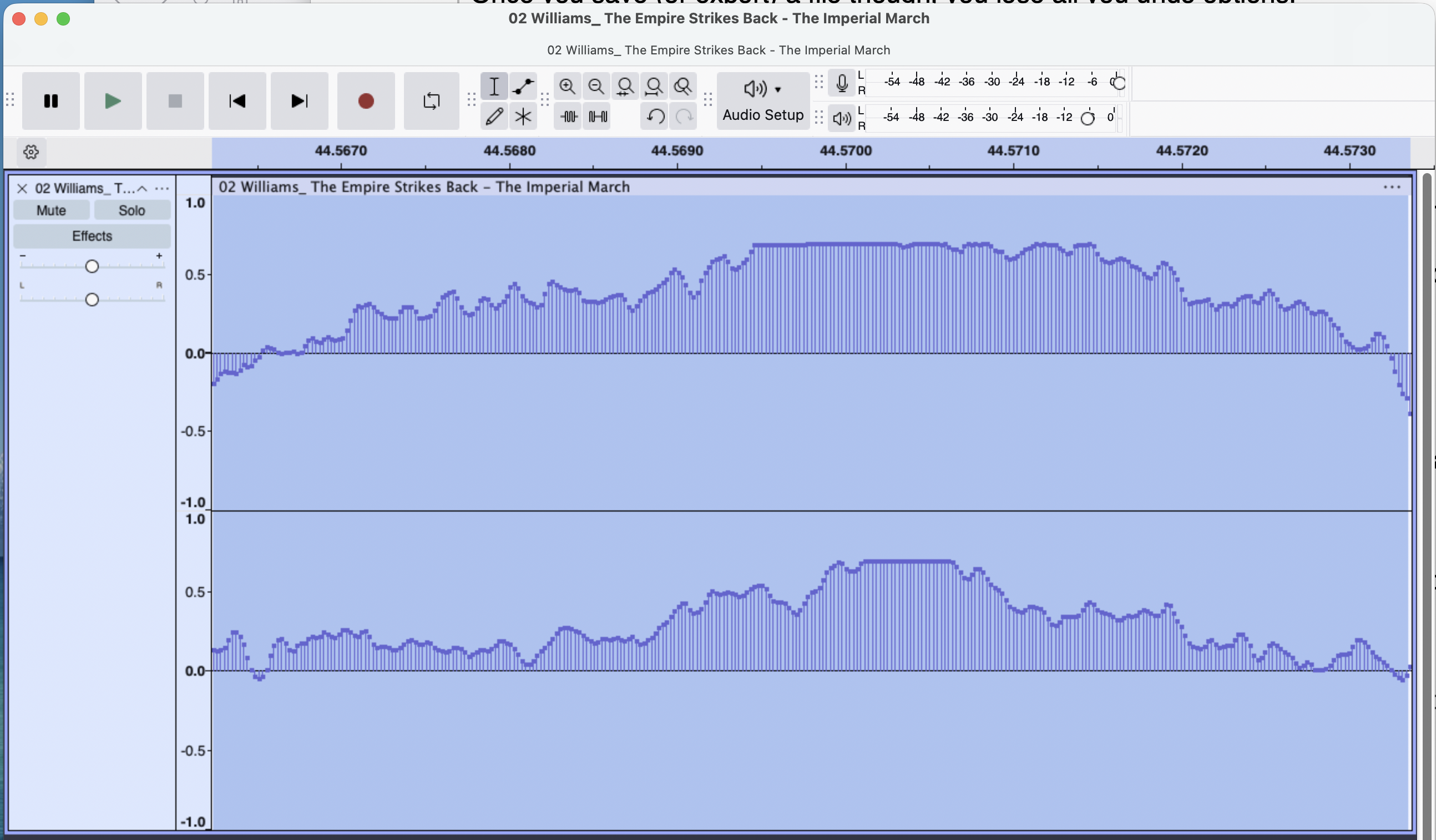The width and height of the screenshot is (1436, 840).
Task: Click Fit selection to width icon
Action: pyautogui.click(x=625, y=87)
